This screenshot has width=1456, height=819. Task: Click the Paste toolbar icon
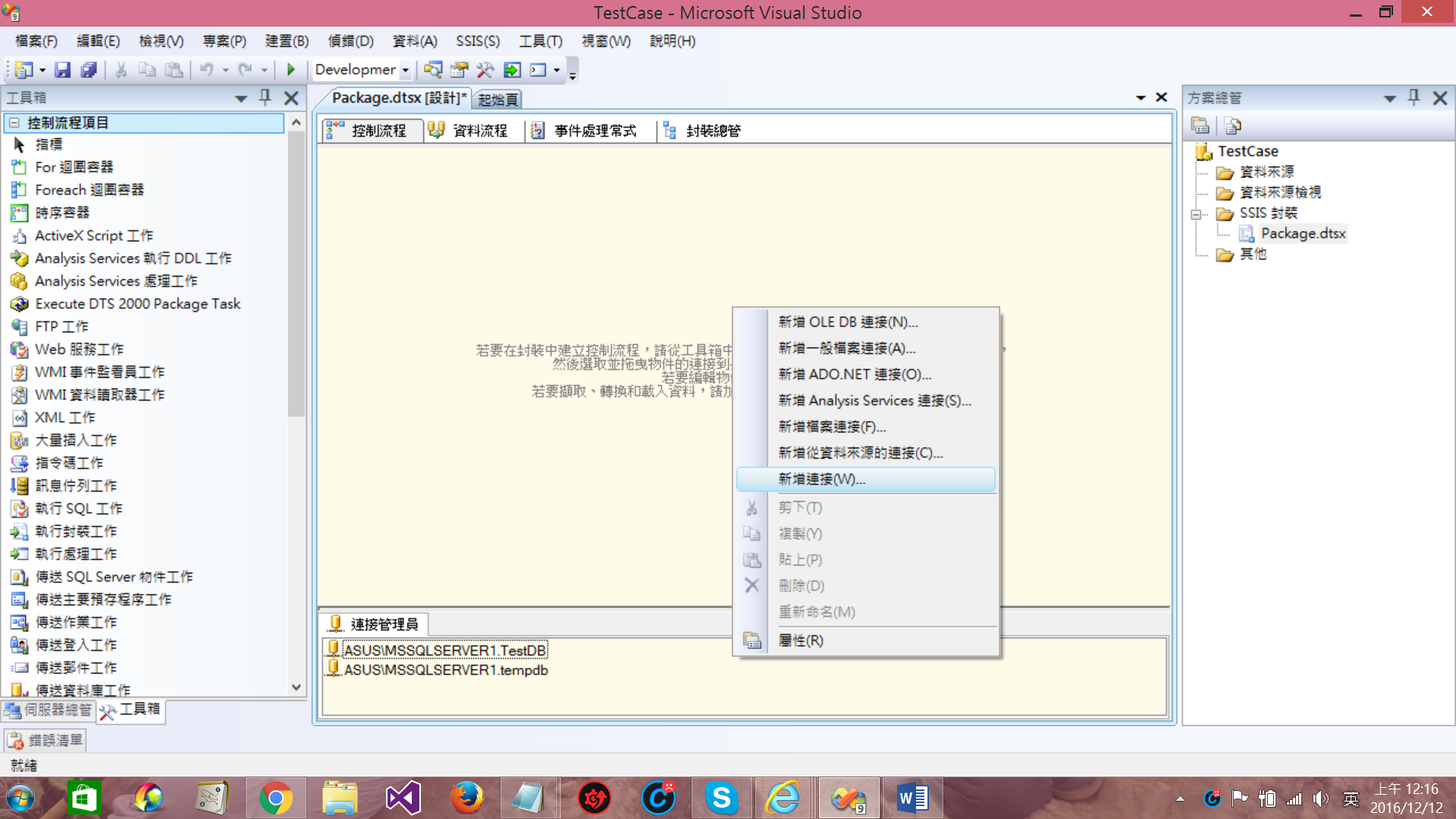tap(174, 70)
